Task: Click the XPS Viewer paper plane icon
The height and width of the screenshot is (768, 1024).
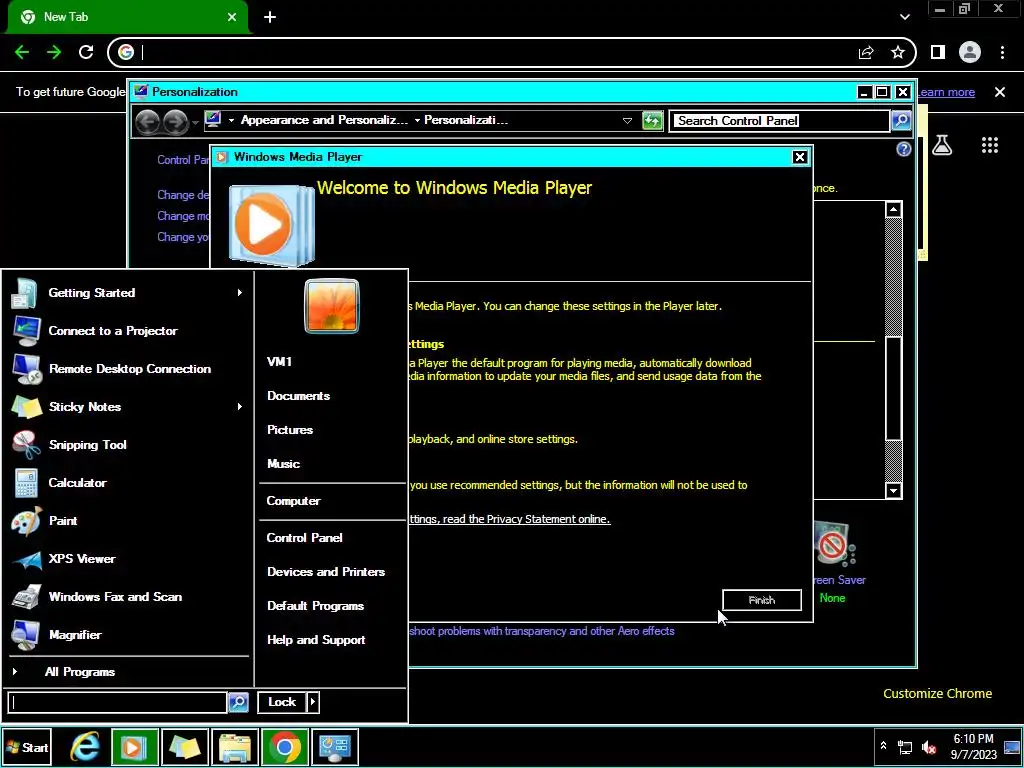Action: tap(26, 559)
